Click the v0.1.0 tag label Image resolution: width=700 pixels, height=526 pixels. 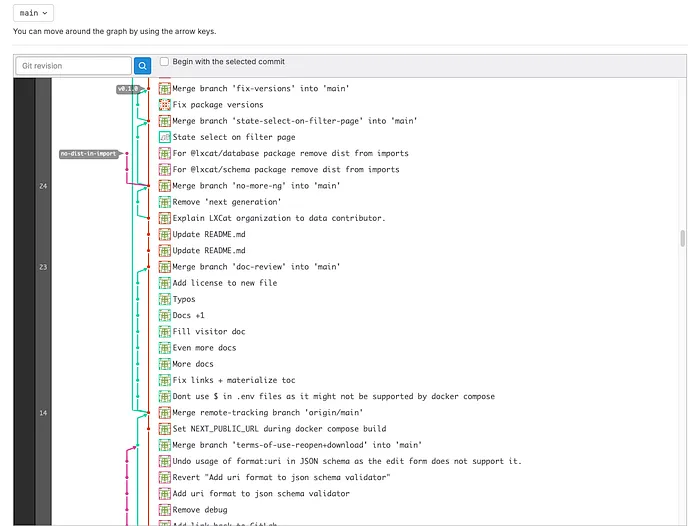coord(129,89)
